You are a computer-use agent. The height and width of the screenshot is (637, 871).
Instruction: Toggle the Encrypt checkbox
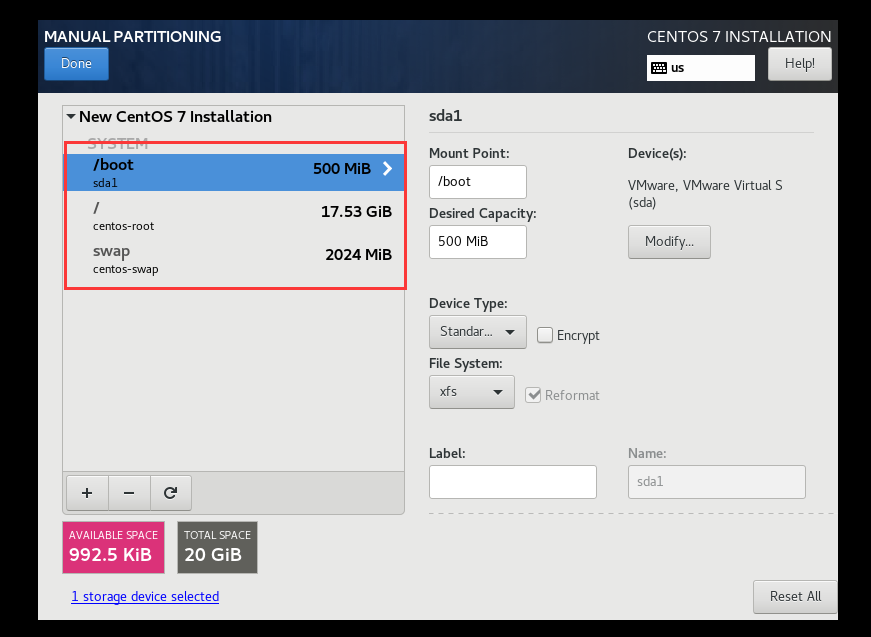544,335
